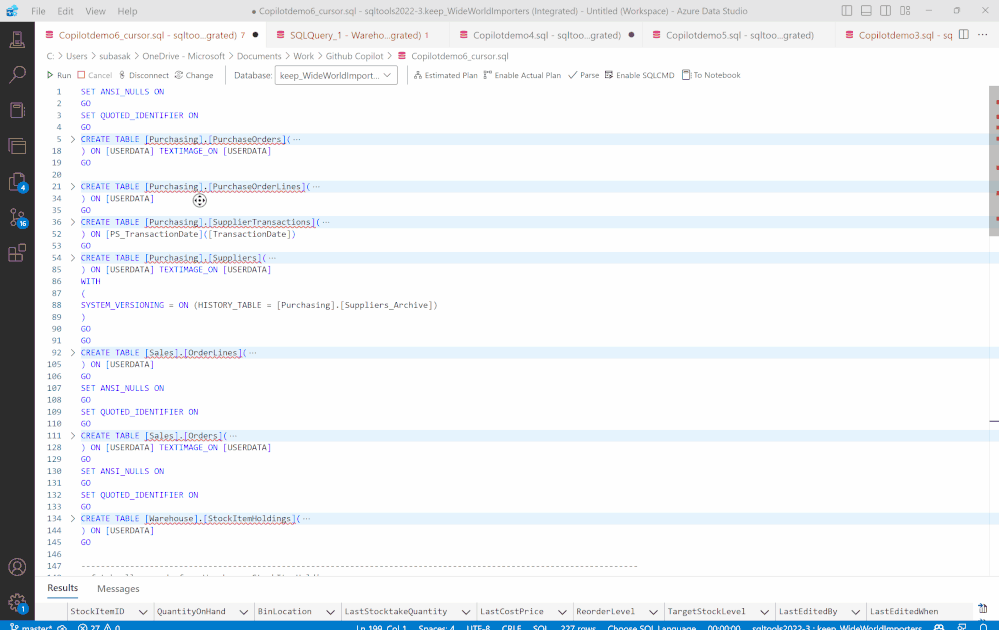Click the editor vertical scrollbar thumb

pos(994,161)
